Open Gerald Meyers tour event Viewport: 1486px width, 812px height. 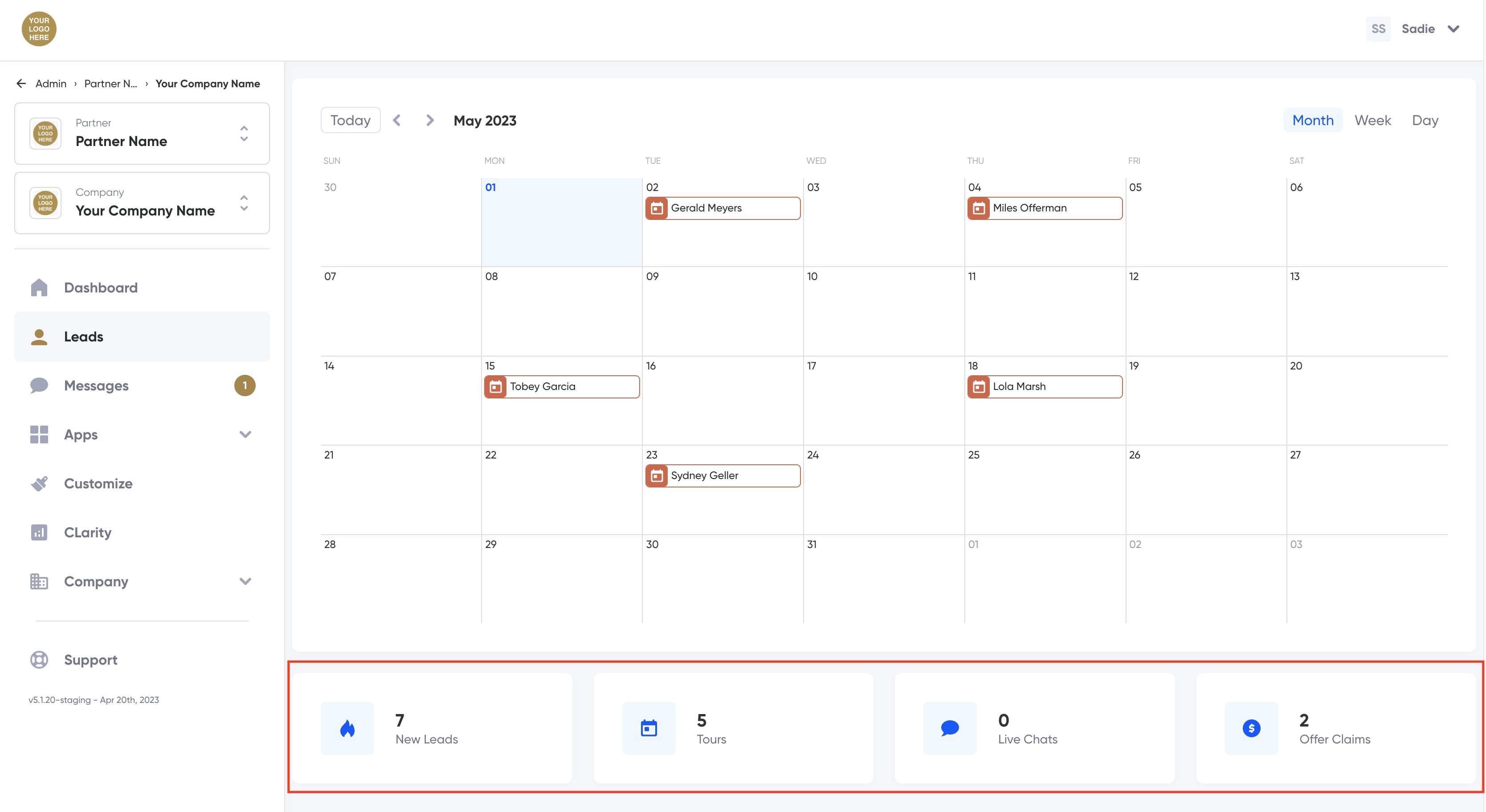click(722, 207)
